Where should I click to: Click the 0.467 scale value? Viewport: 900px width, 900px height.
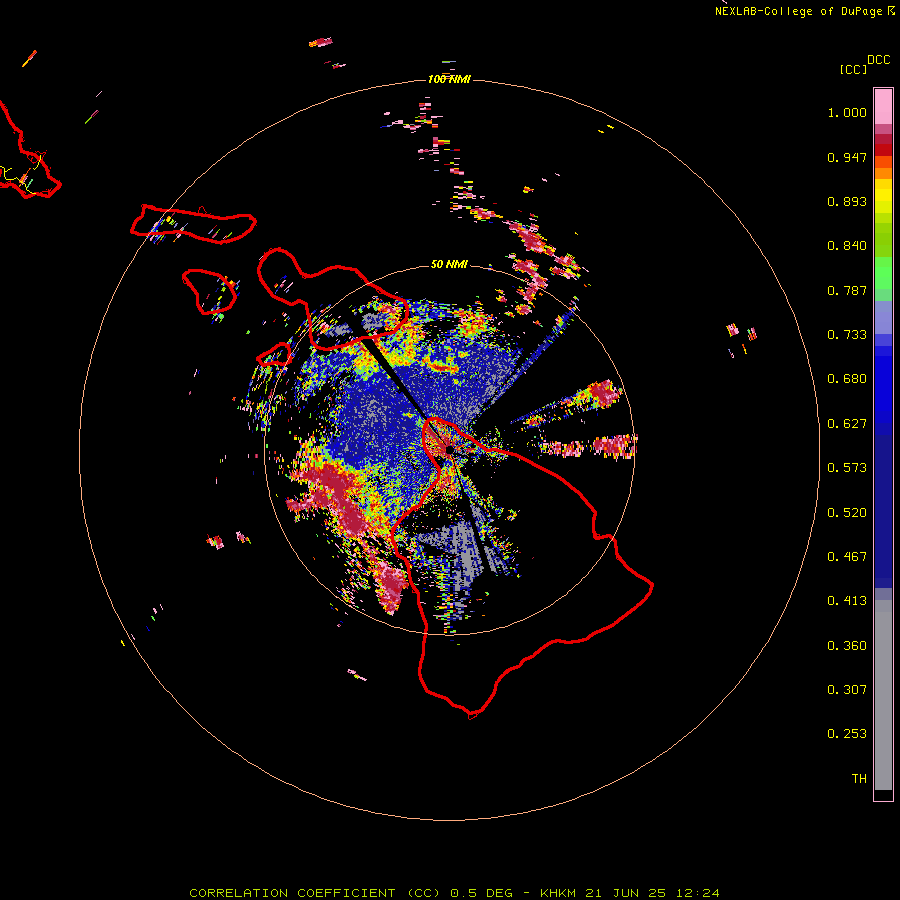[847, 557]
